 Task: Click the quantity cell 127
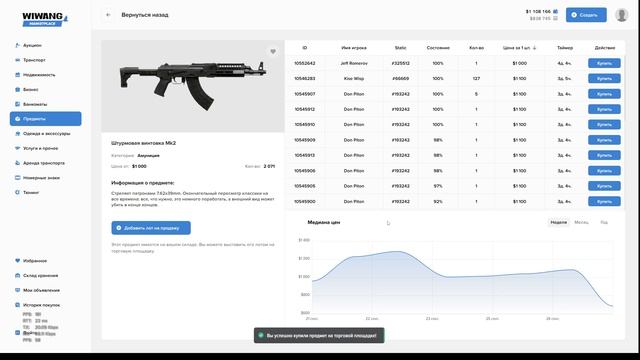[x=476, y=78]
